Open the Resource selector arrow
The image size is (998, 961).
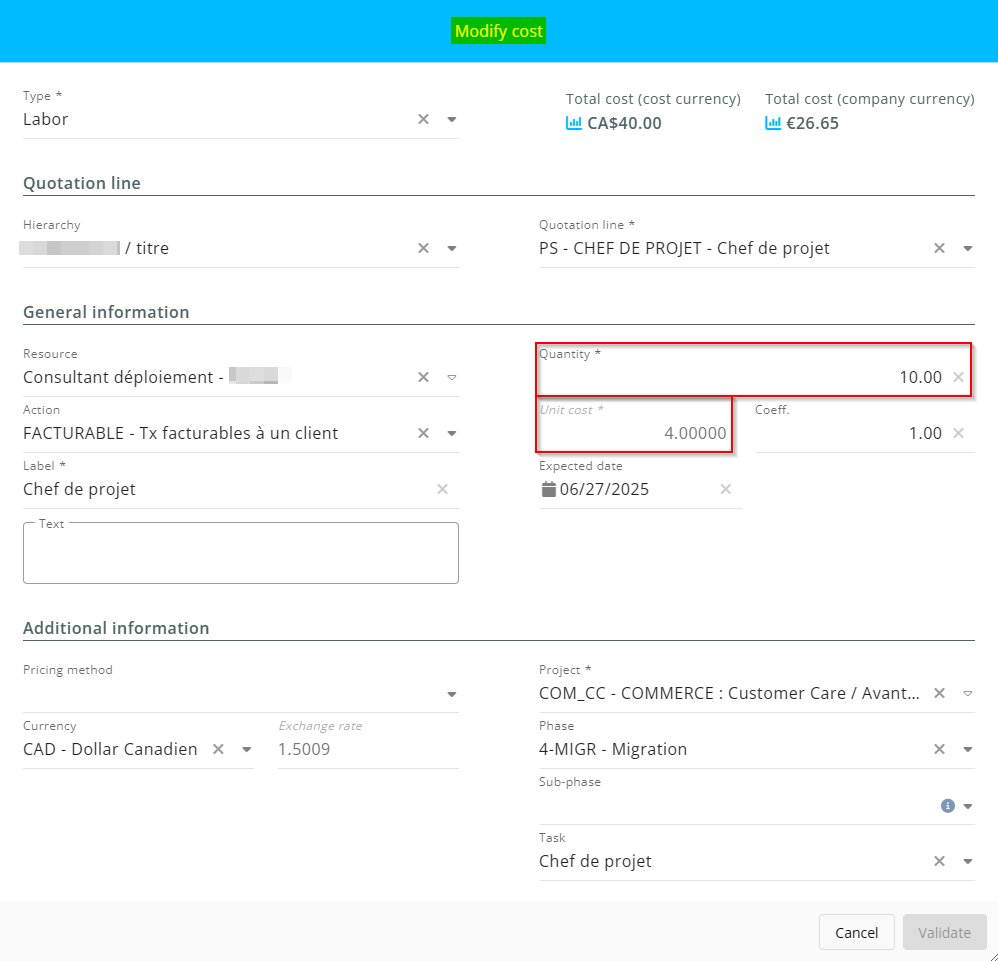(x=451, y=377)
